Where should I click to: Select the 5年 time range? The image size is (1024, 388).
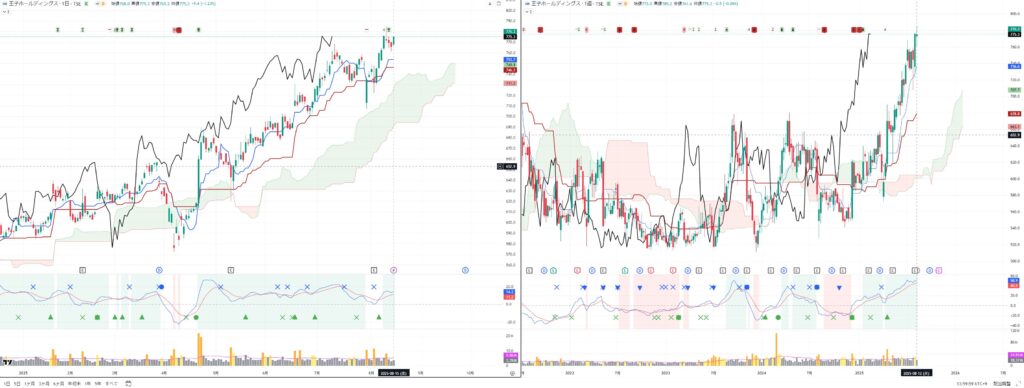[97, 383]
